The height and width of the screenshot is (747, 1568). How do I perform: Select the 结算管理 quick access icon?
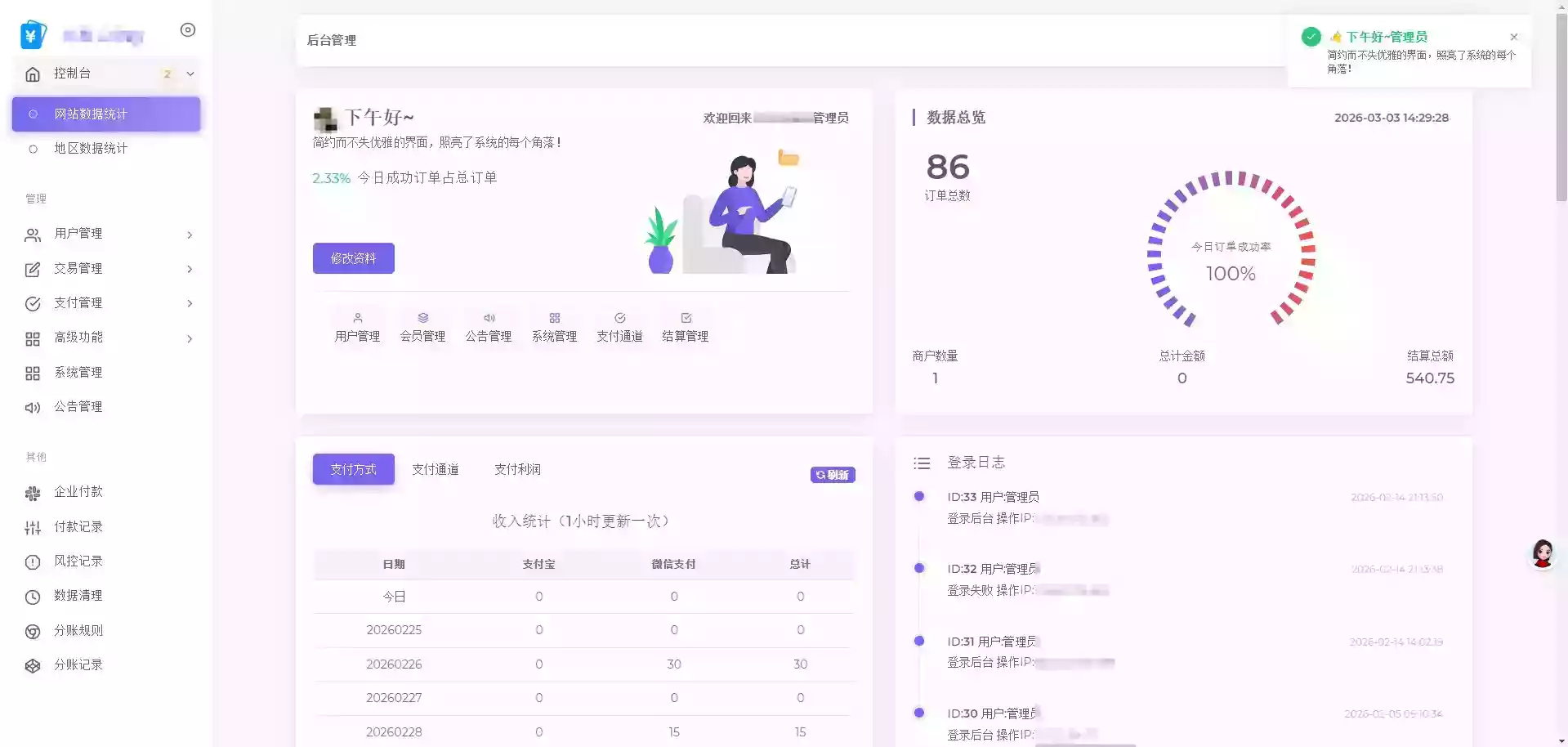(686, 325)
